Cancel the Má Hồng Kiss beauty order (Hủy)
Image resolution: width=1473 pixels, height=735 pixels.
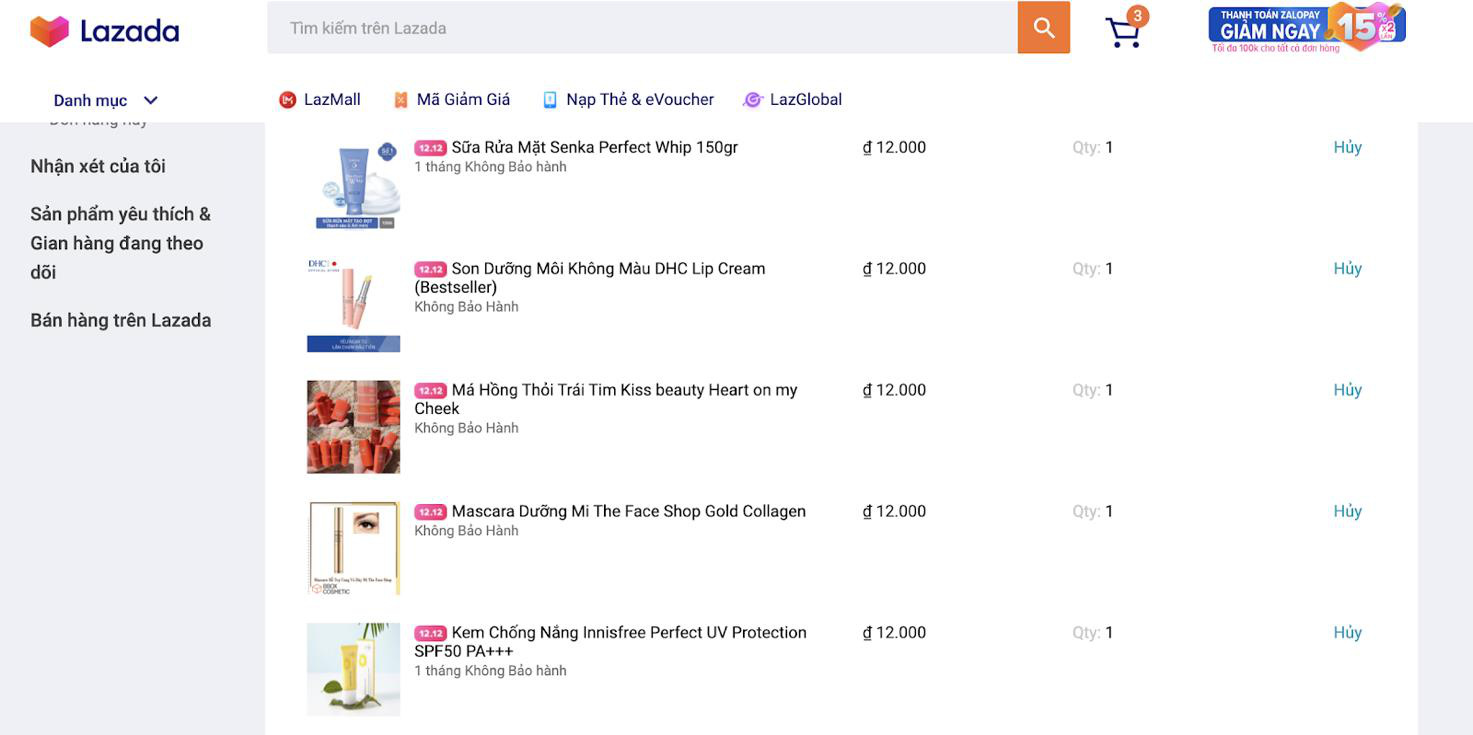pyautogui.click(x=1347, y=390)
